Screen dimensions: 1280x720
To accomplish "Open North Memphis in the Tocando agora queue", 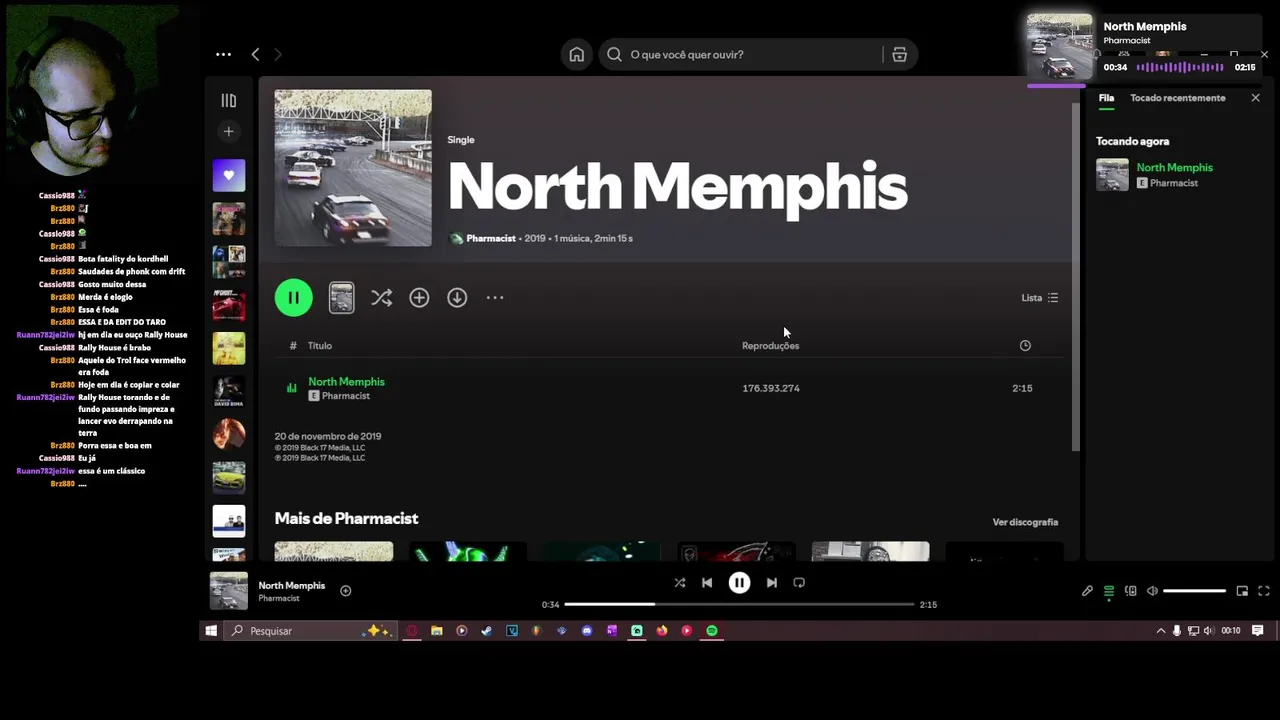I will [1174, 167].
